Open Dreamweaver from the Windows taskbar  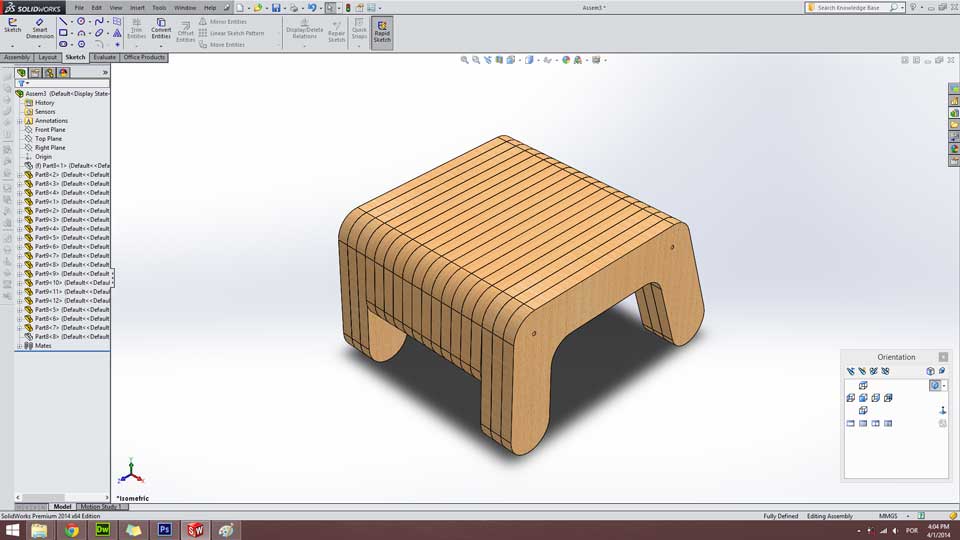(103, 530)
